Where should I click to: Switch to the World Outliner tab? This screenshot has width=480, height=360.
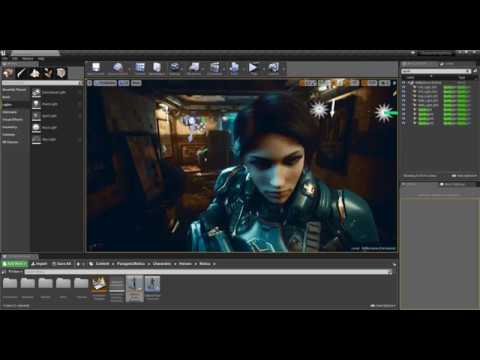pyautogui.click(x=420, y=63)
